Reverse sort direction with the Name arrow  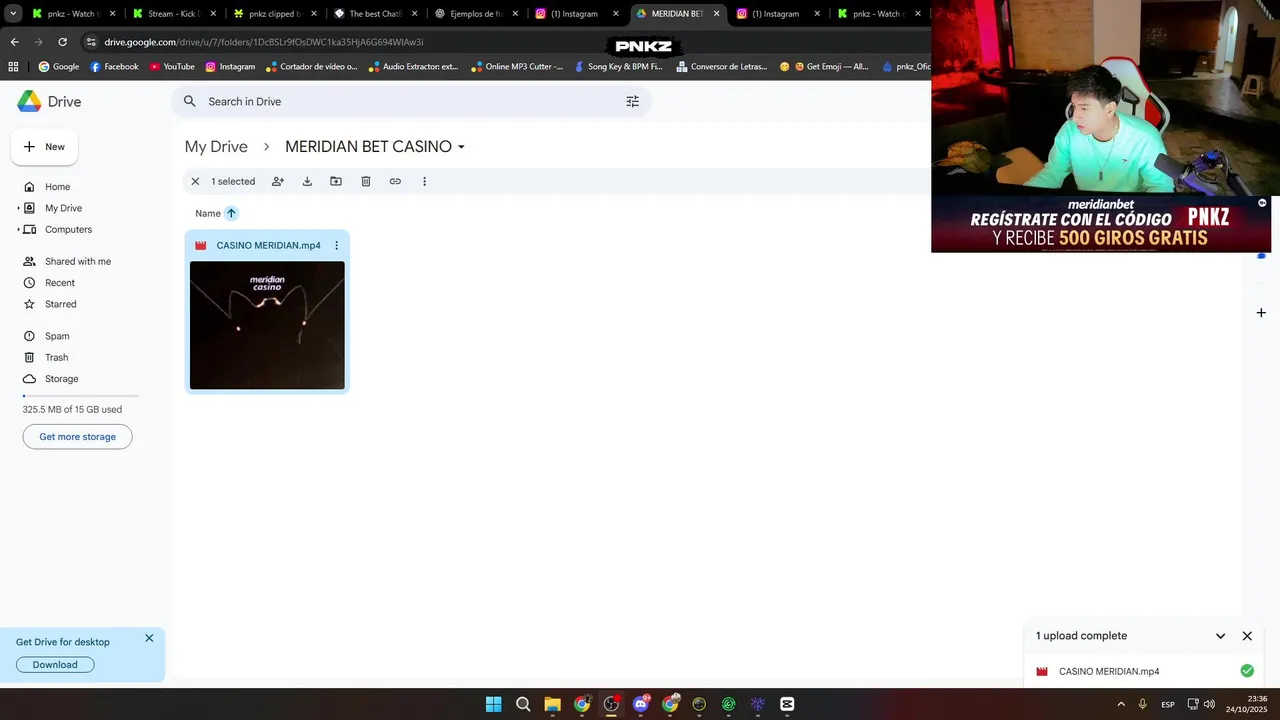click(x=231, y=213)
